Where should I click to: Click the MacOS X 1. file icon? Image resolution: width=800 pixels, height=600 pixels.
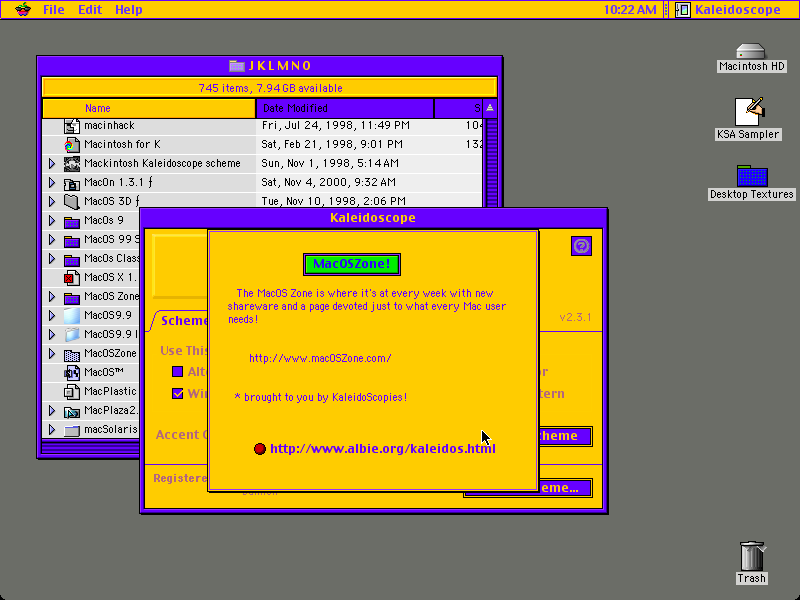(72, 278)
